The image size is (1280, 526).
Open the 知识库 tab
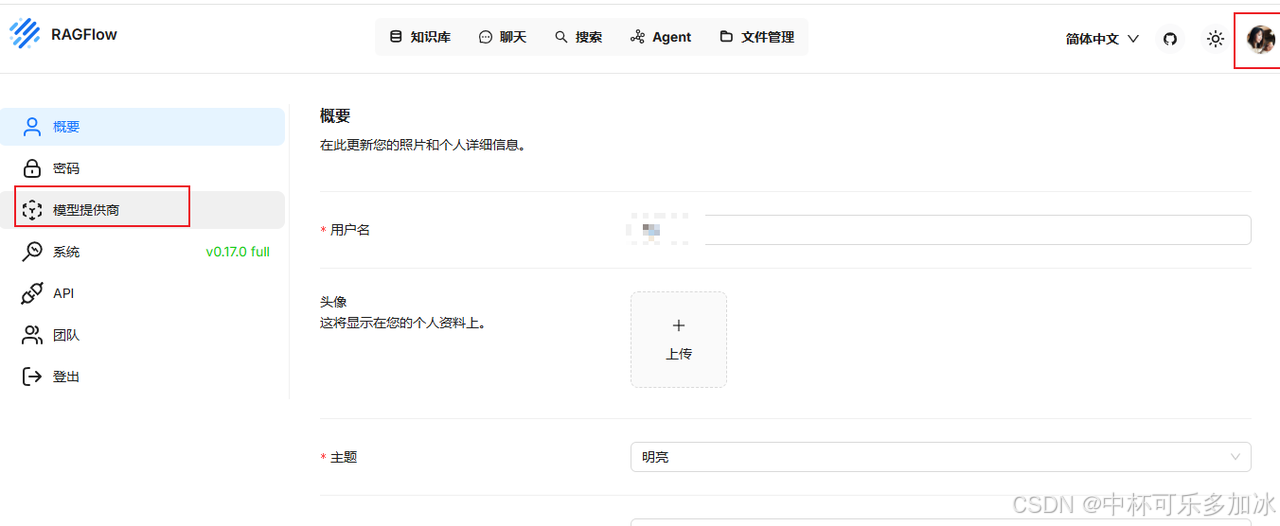click(x=420, y=37)
